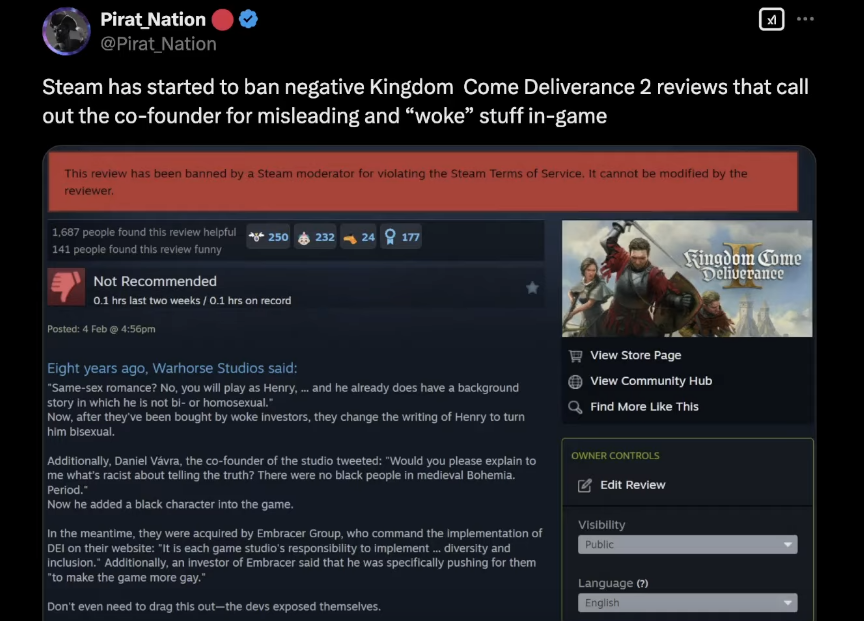Open Kingdom Come Deliverance II banner image
The height and width of the screenshot is (621, 864).
(687, 278)
